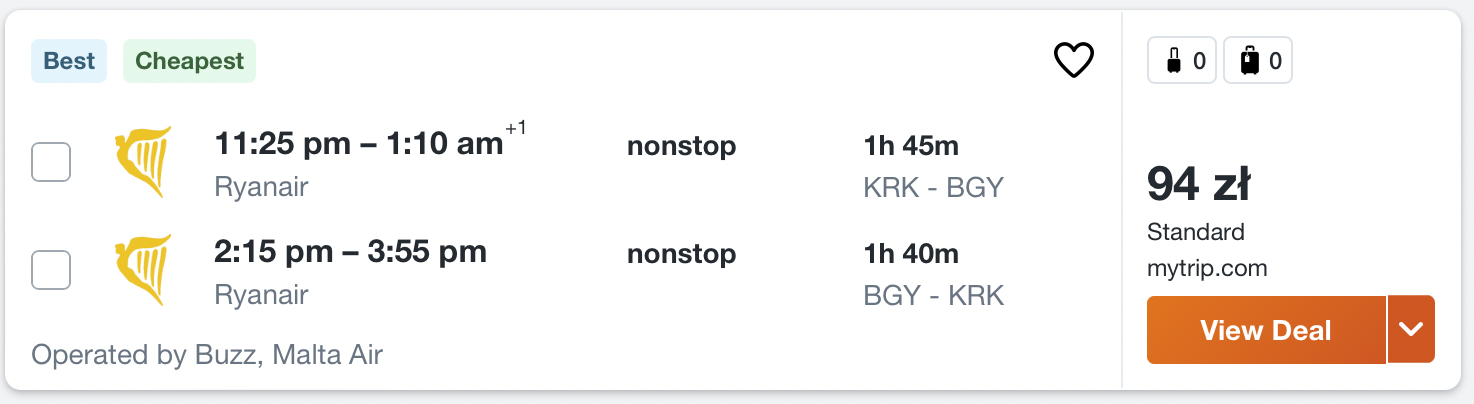Save flight with the heart icon

[x=1074, y=61]
